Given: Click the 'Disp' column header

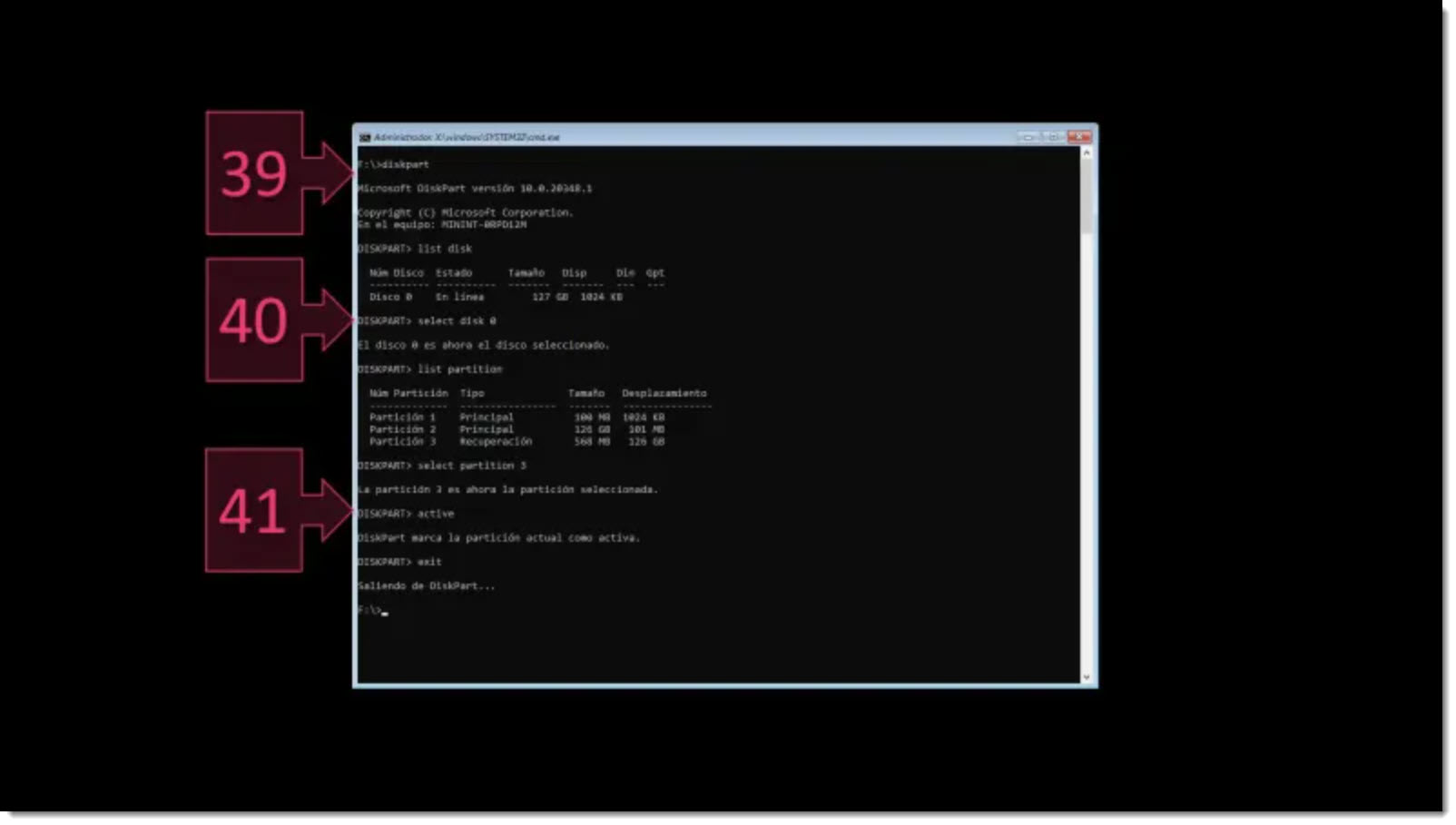Looking at the screenshot, I should (575, 272).
